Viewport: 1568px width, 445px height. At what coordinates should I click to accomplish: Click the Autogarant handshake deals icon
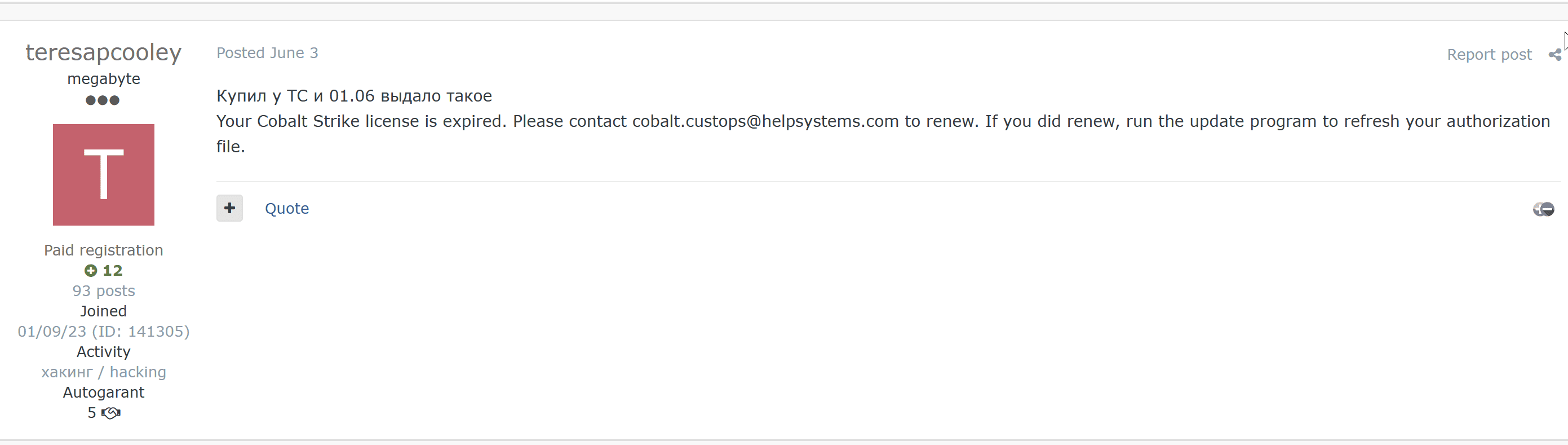[x=111, y=413]
